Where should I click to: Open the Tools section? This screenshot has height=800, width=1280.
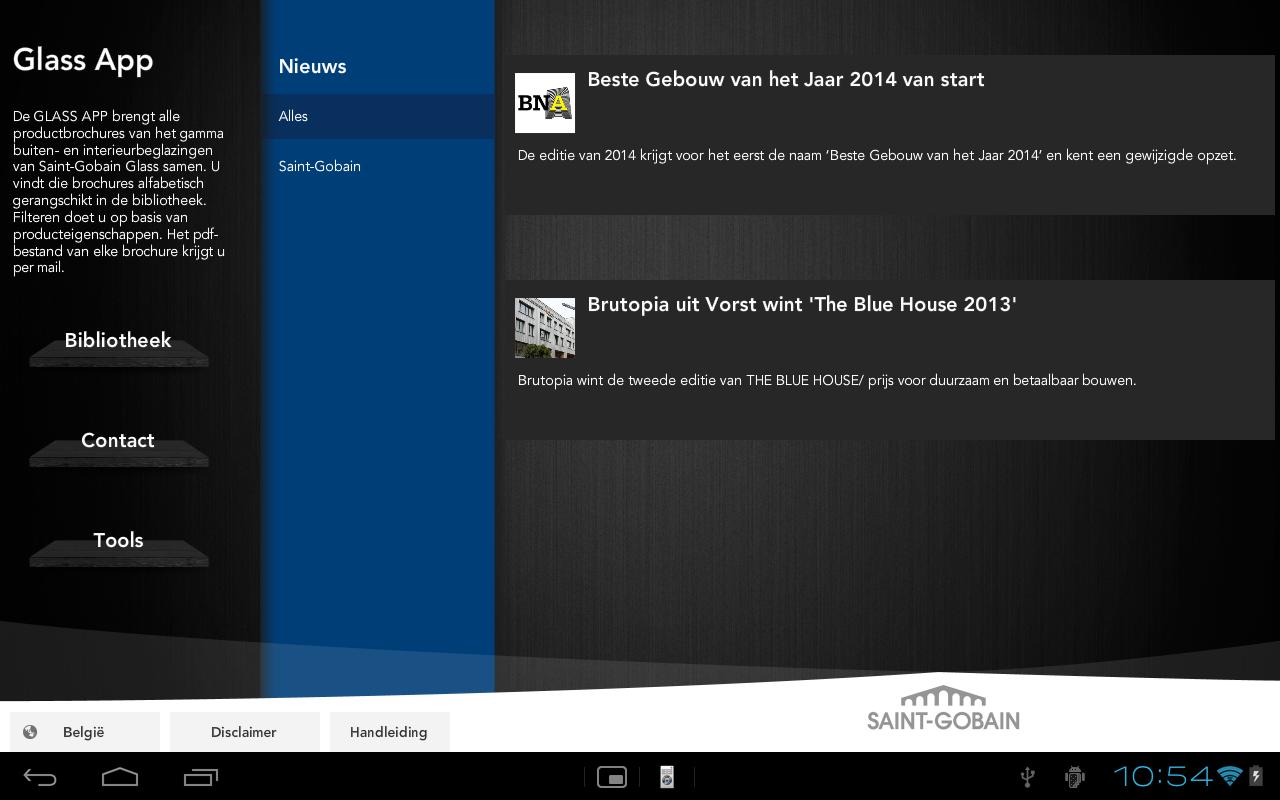(x=118, y=540)
